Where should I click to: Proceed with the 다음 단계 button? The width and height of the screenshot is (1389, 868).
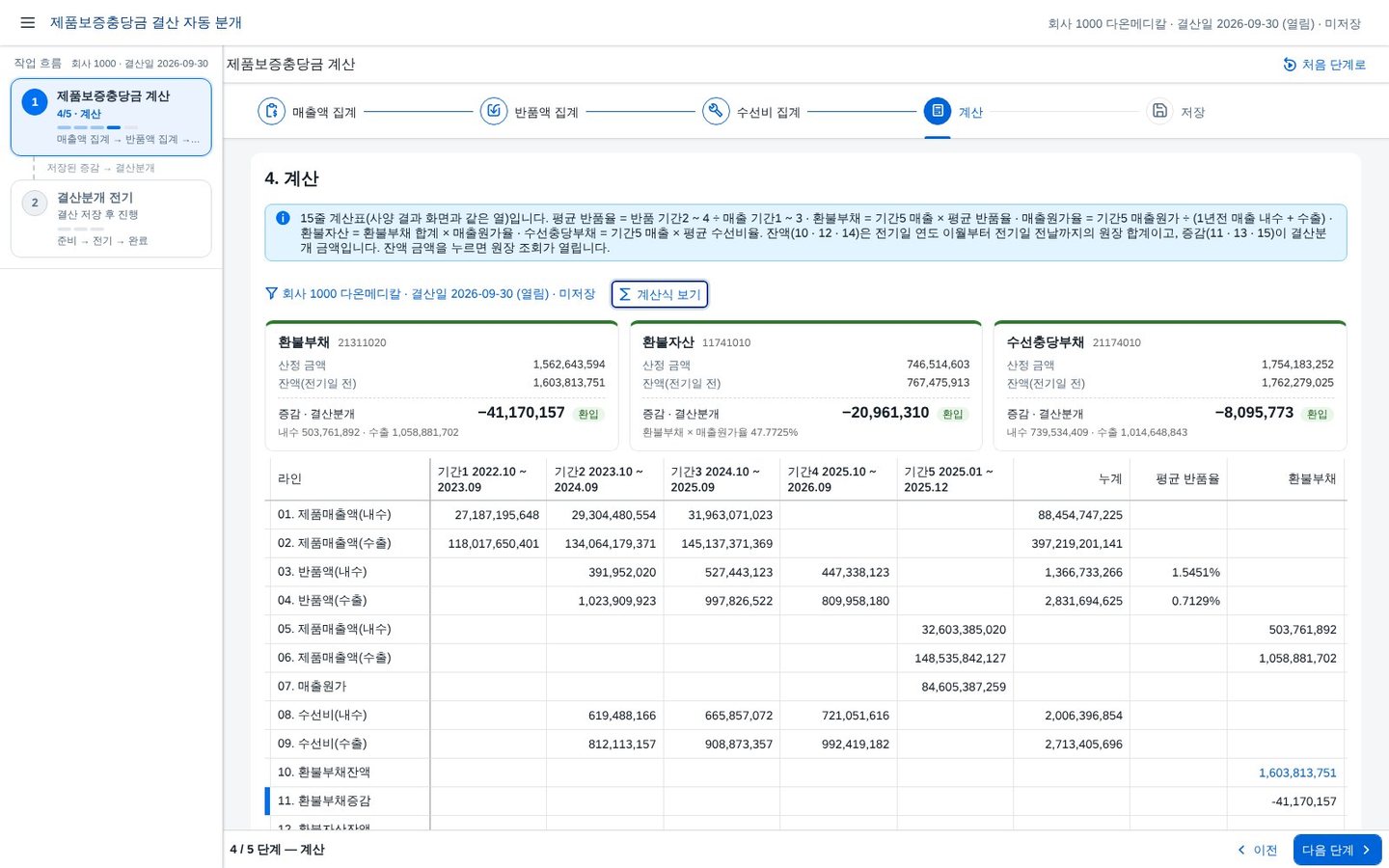pyautogui.click(x=1337, y=850)
